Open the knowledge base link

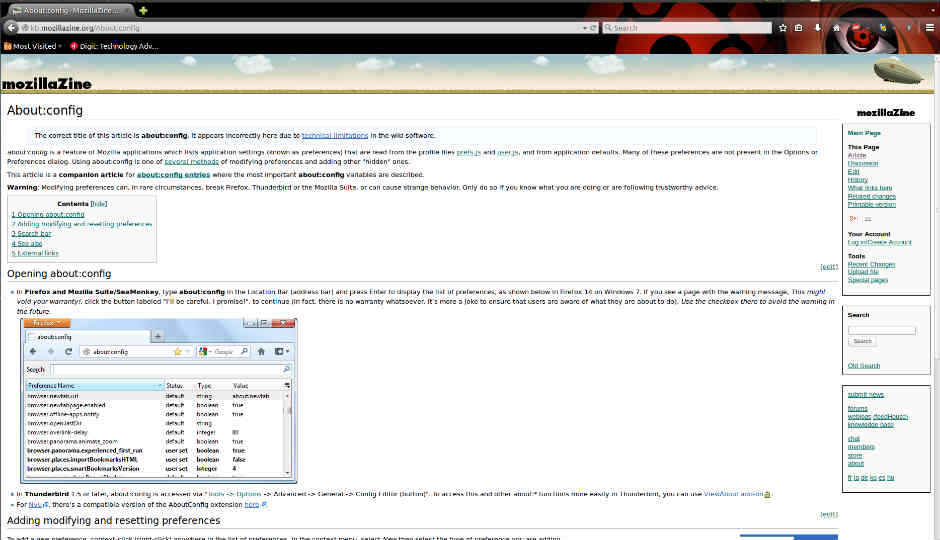tap(870, 424)
